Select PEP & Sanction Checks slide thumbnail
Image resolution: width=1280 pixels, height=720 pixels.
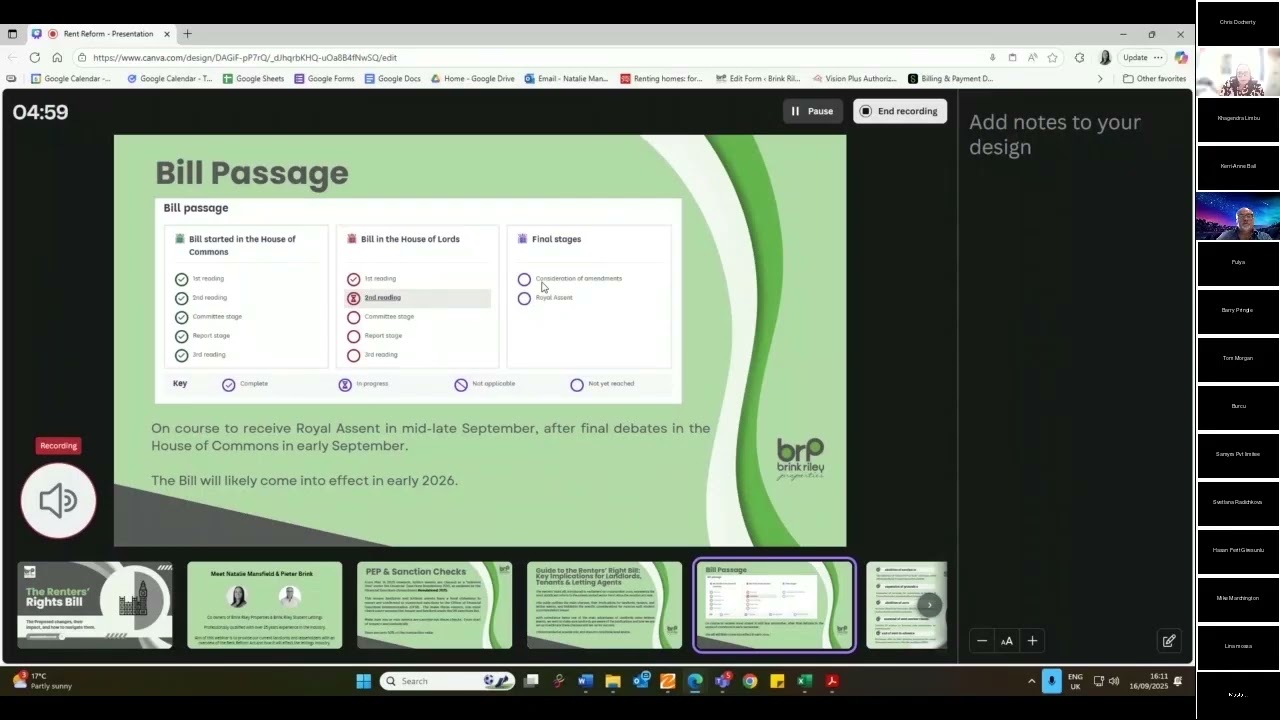pos(435,605)
